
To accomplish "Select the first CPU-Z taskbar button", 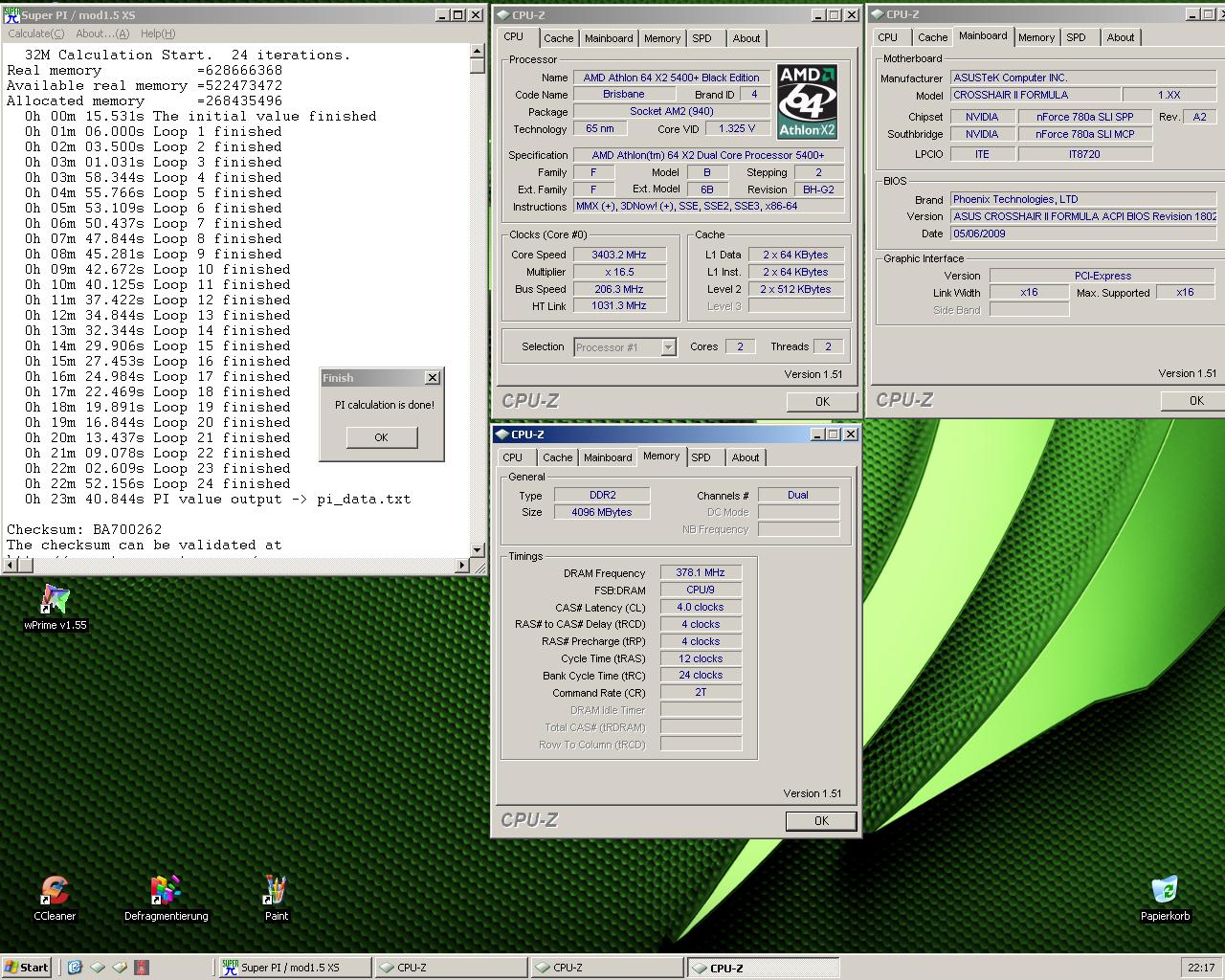I will (x=450, y=968).
